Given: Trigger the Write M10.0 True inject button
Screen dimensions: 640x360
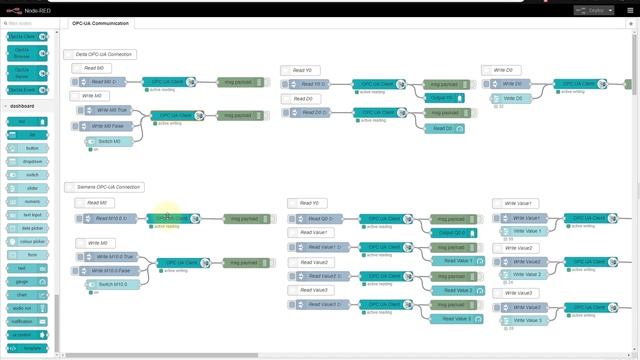Looking at the screenshot, I should pyautogui.click(x=80, y=257).
